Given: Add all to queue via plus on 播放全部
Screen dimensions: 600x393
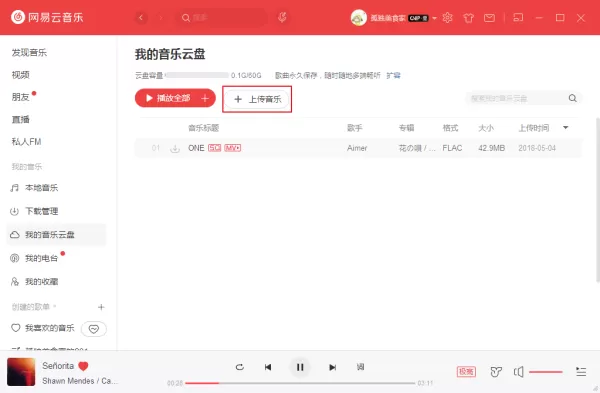Looking at the screenshot, I should (x=205, y=98).
